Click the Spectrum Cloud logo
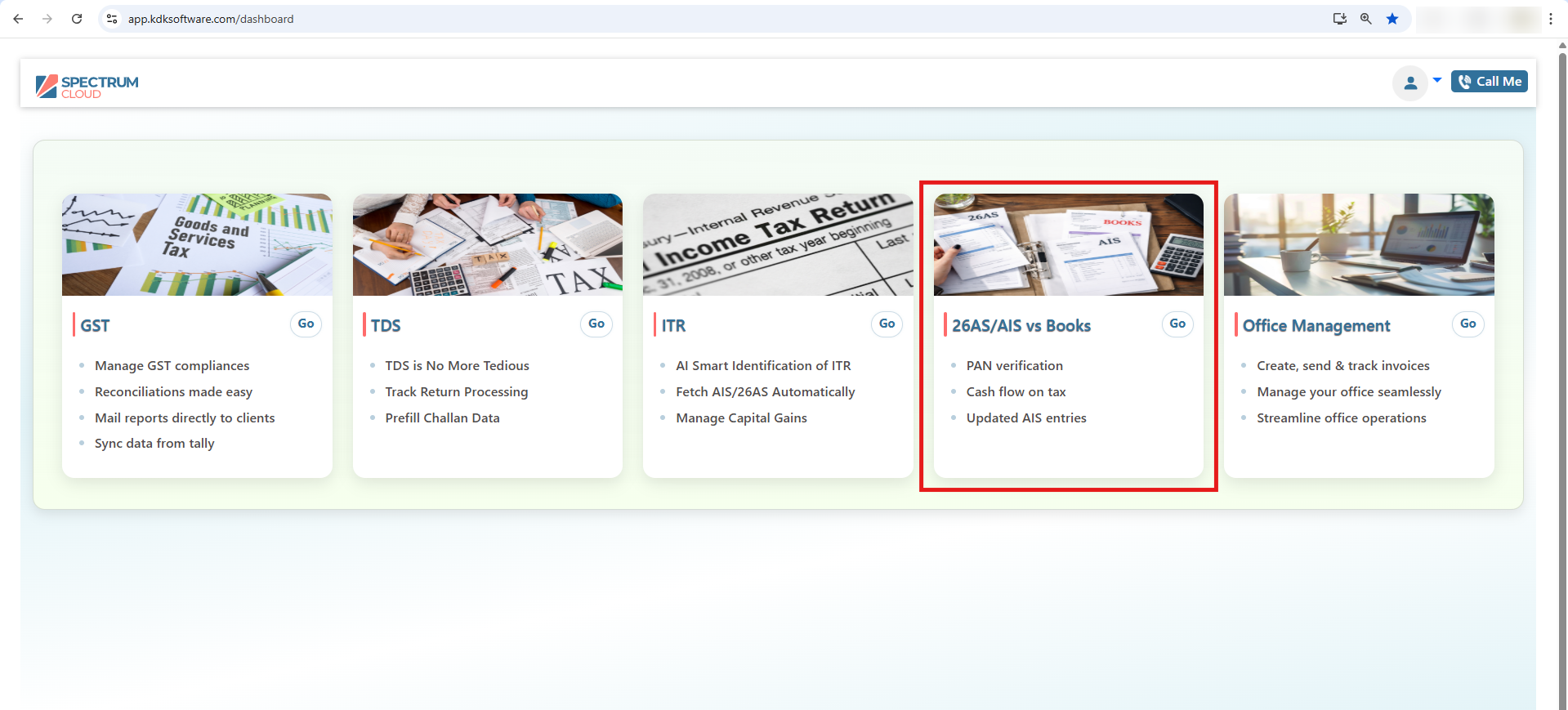The image size is (1568, 710). (87, 86)
